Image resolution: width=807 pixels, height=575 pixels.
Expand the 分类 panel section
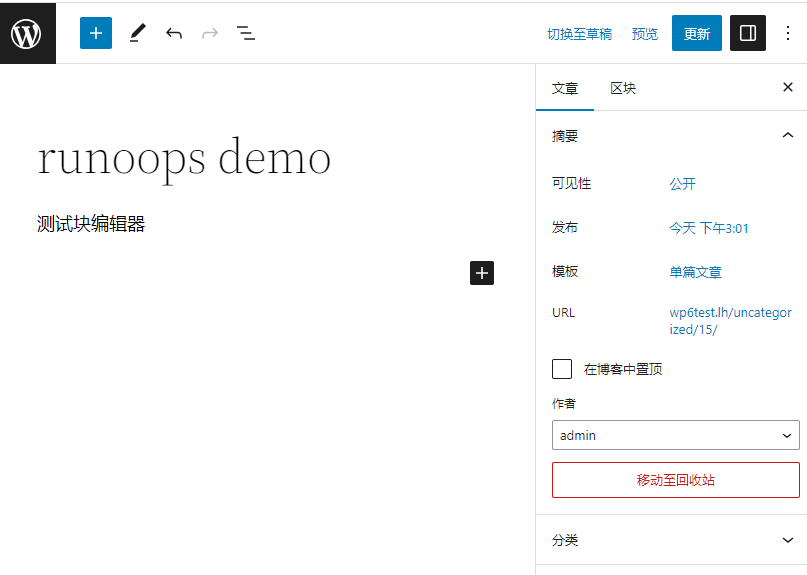point(787,540)
